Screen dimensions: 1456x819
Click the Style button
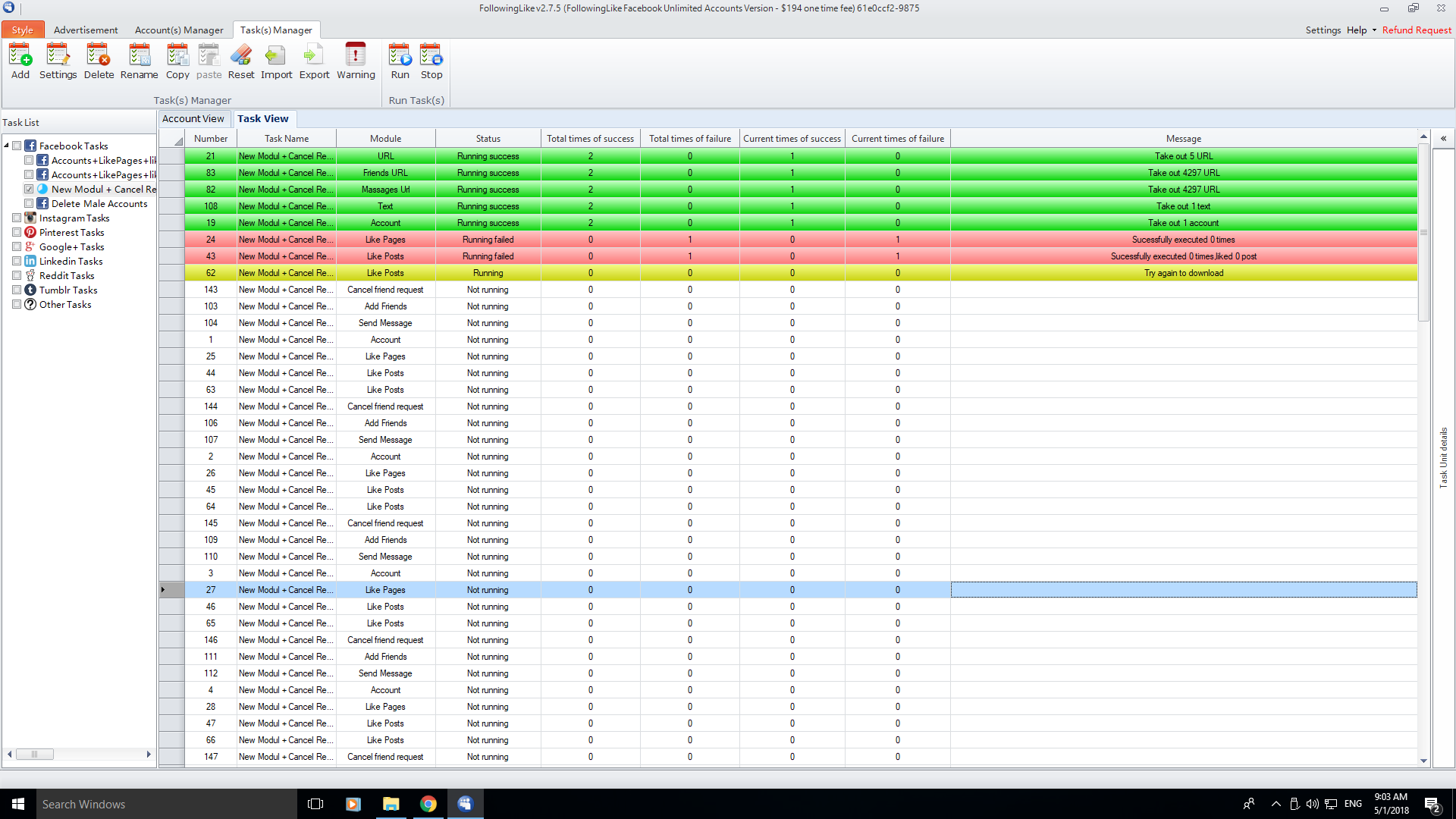click(x=23, y=30)
